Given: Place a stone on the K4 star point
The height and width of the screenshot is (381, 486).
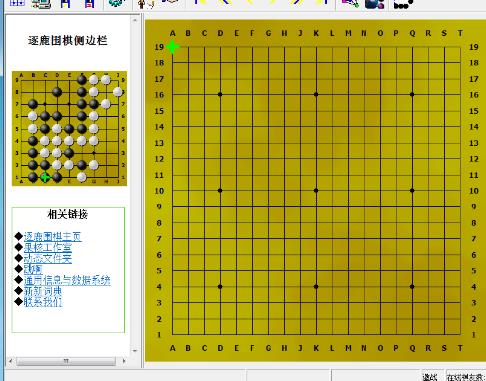Looking at the screenshot, I should pos(316,287).
